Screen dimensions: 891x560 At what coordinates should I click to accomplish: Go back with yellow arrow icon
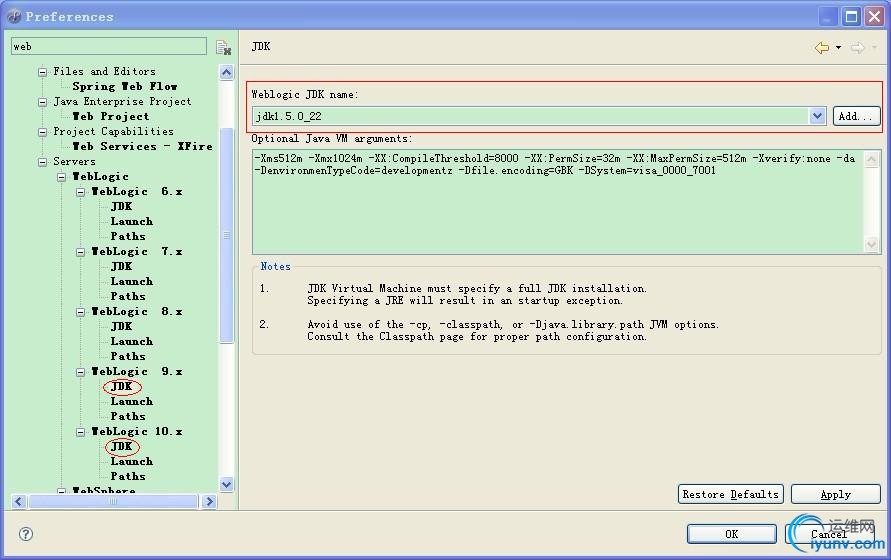pyautogui.click(x=822, y=48)
